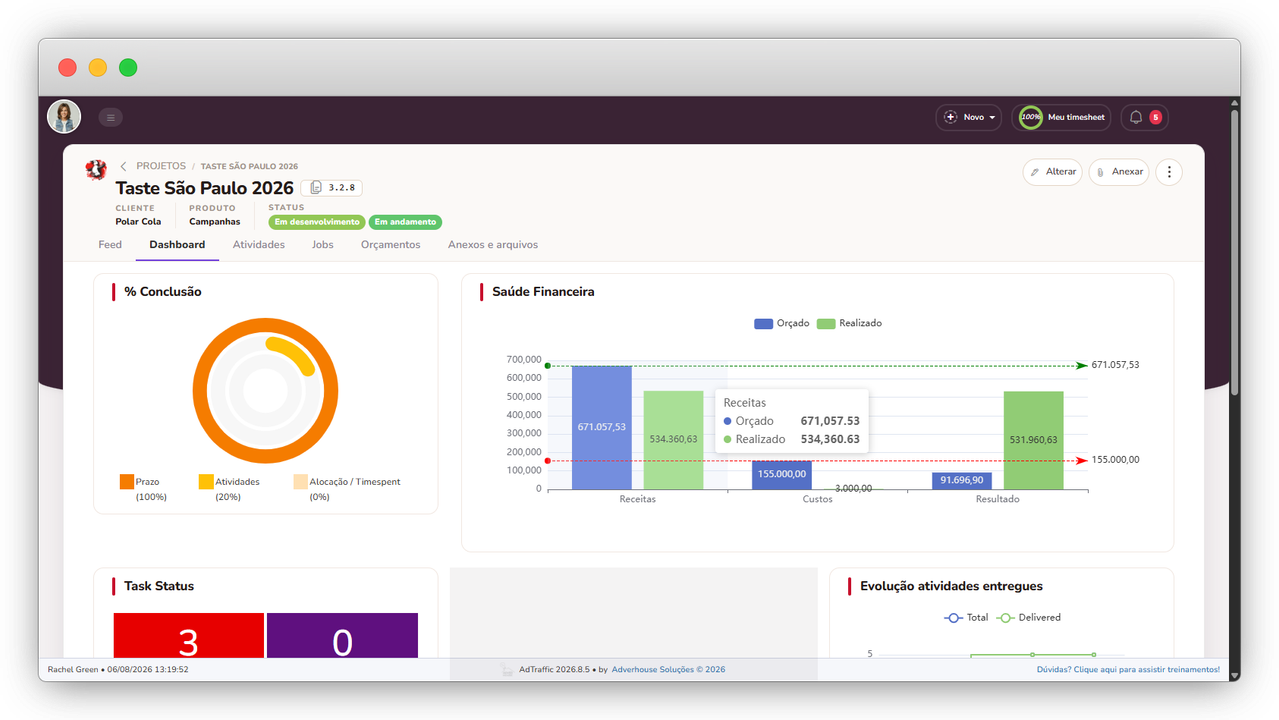Click the Polar Cola client name
The height and width of the screenshot is (720, 1279).
pyautogui.click(x=138, y=222)
